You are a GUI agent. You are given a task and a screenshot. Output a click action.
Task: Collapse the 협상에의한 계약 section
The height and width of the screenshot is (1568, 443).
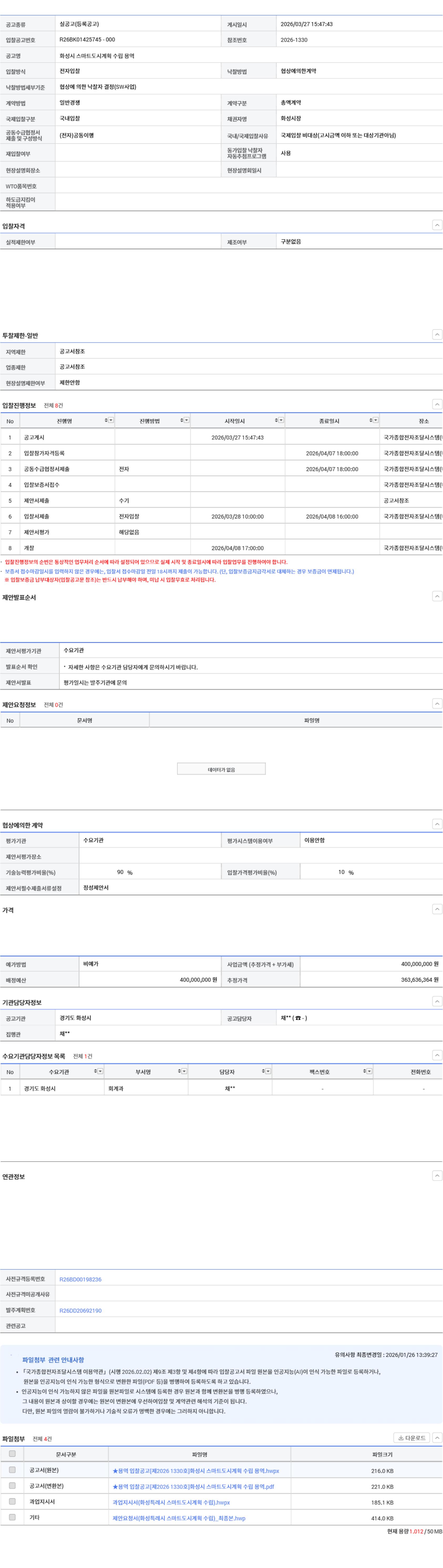[436, 824]
